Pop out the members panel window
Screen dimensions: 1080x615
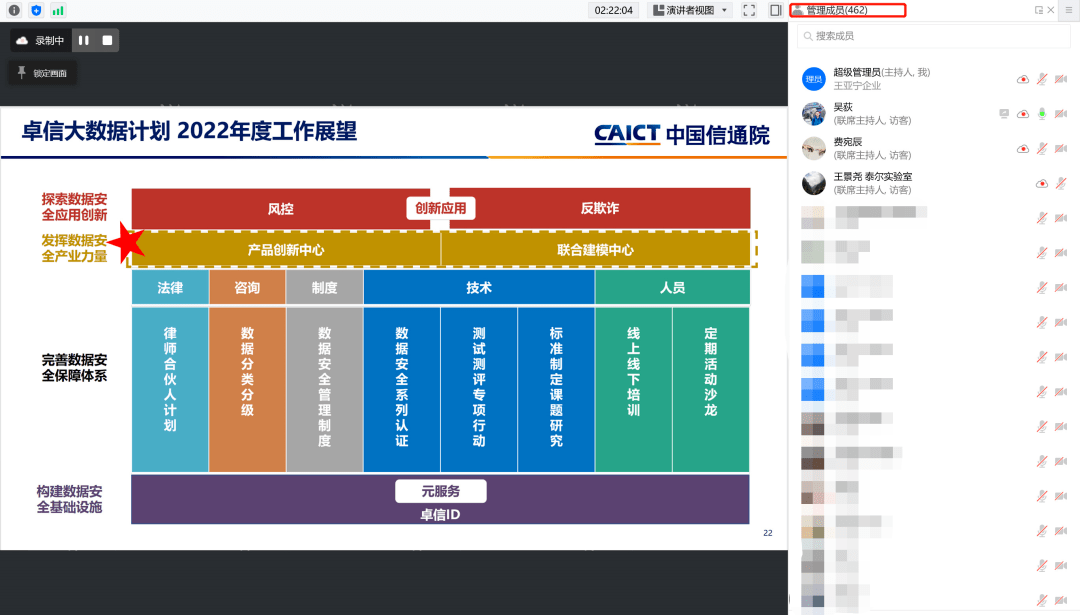tap(1039, 10)
